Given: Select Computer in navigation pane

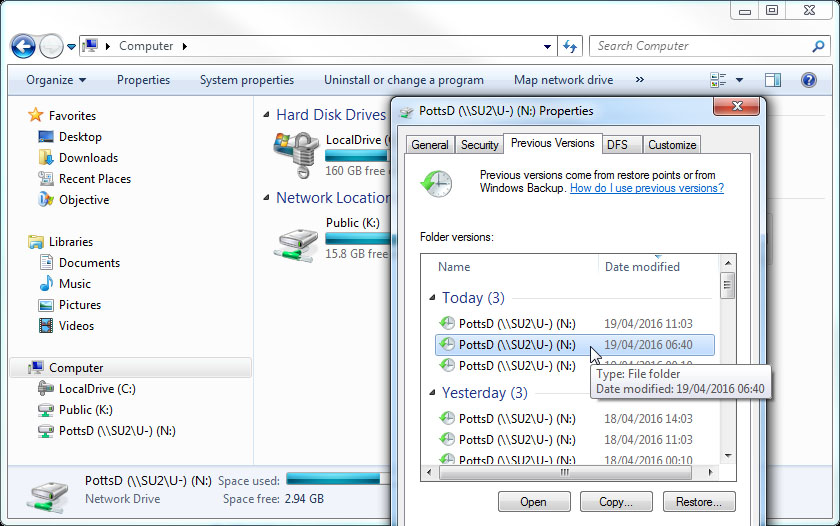Looking at the screenshot, I should pyautogui.click(x=130, y=367).
